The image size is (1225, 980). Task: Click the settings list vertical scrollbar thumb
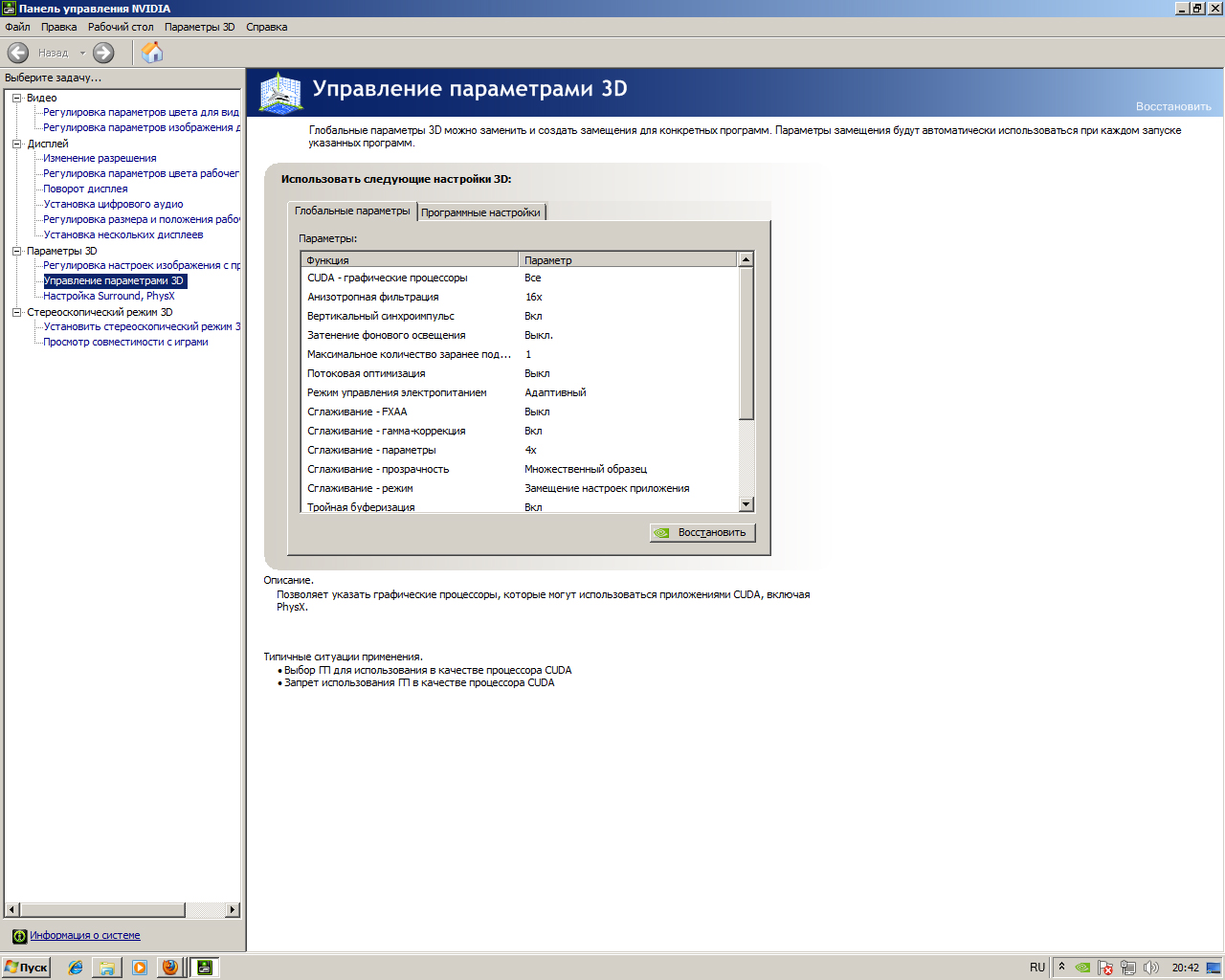point(746,344)
